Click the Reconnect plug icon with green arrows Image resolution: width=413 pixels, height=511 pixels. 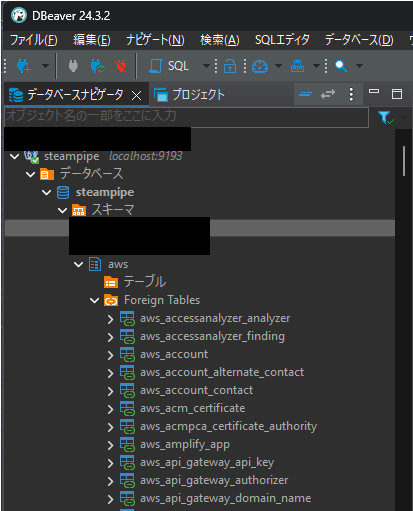(98, 66)
